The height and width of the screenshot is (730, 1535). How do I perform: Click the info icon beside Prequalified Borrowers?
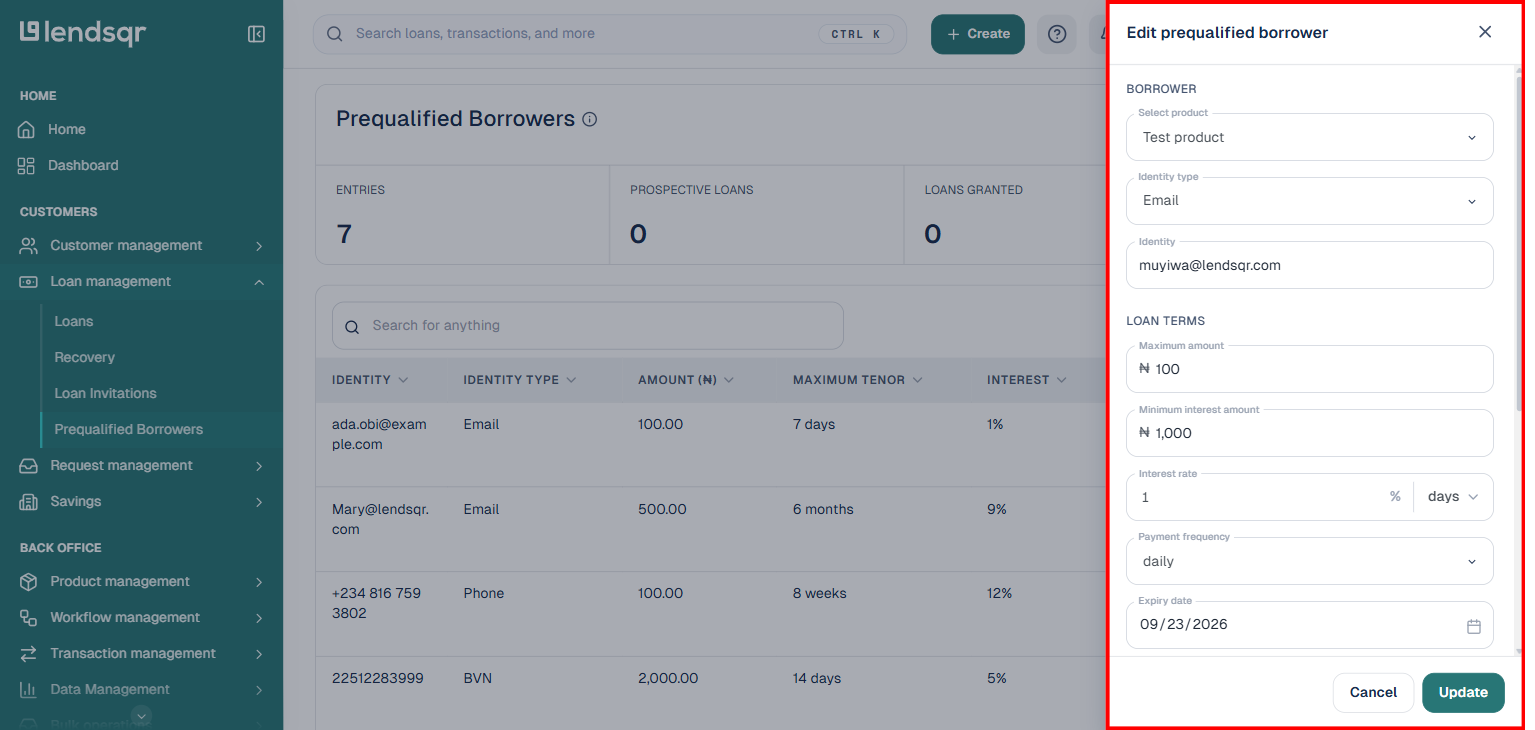click(590, 120)
